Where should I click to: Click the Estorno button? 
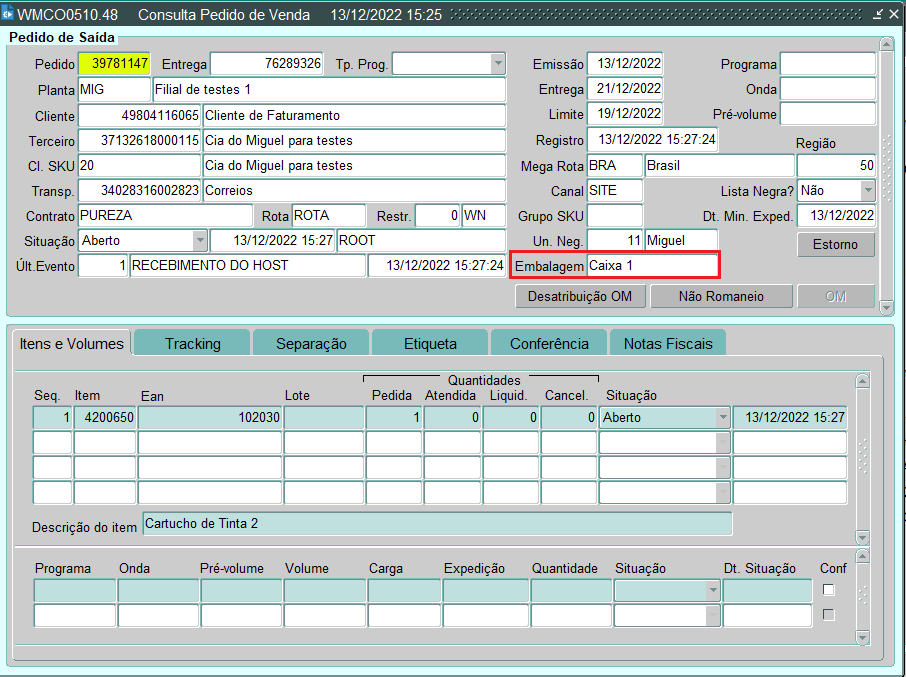click(x=836, y=244)
